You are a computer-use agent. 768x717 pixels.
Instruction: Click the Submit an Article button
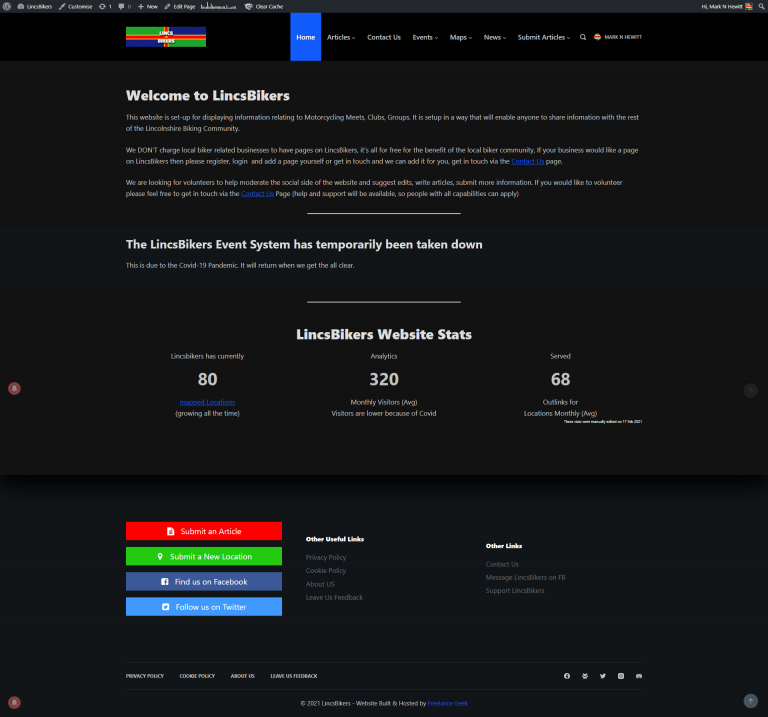point(204,531)
